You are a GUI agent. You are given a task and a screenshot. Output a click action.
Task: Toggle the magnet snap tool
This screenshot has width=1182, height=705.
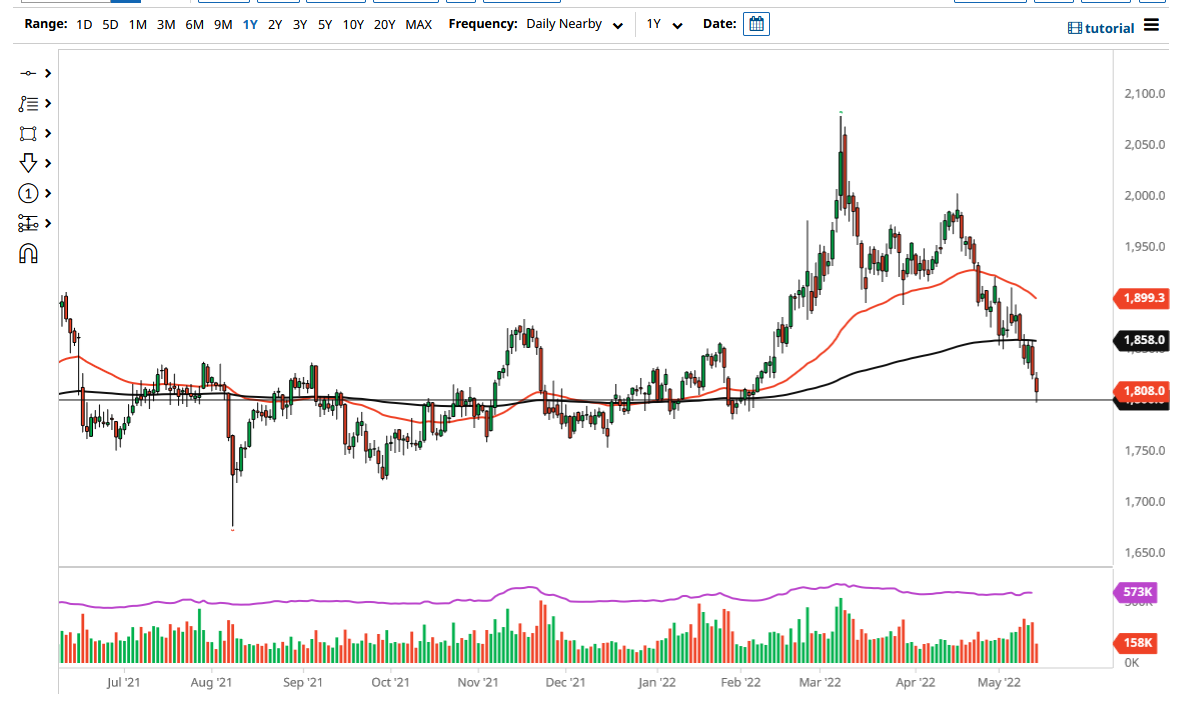28,254
